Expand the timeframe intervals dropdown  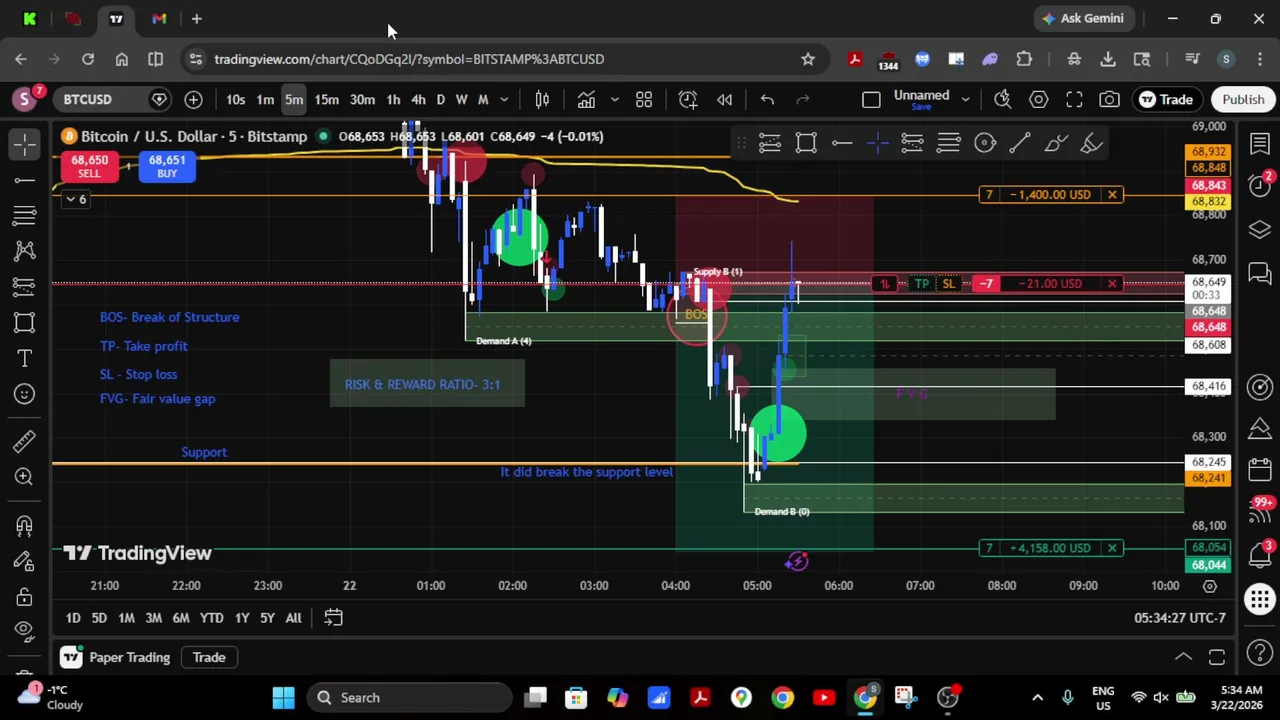tap(504, 99)
